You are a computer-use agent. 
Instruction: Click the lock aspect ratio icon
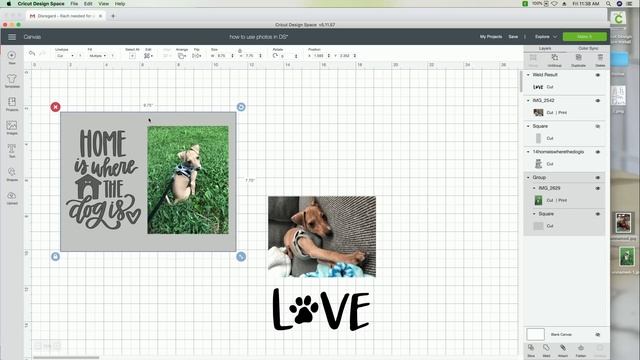pos(240,51)
